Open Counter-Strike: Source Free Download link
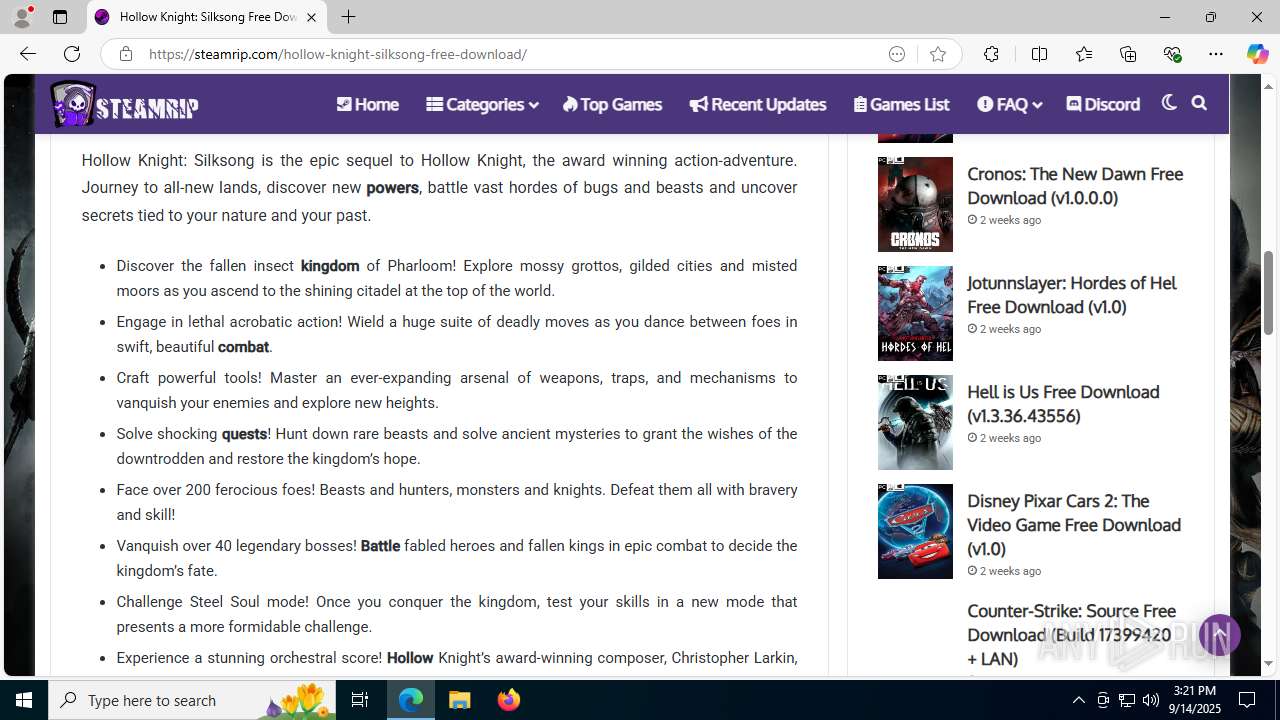The image size is (1280, 720). (x=1072, y=634)
